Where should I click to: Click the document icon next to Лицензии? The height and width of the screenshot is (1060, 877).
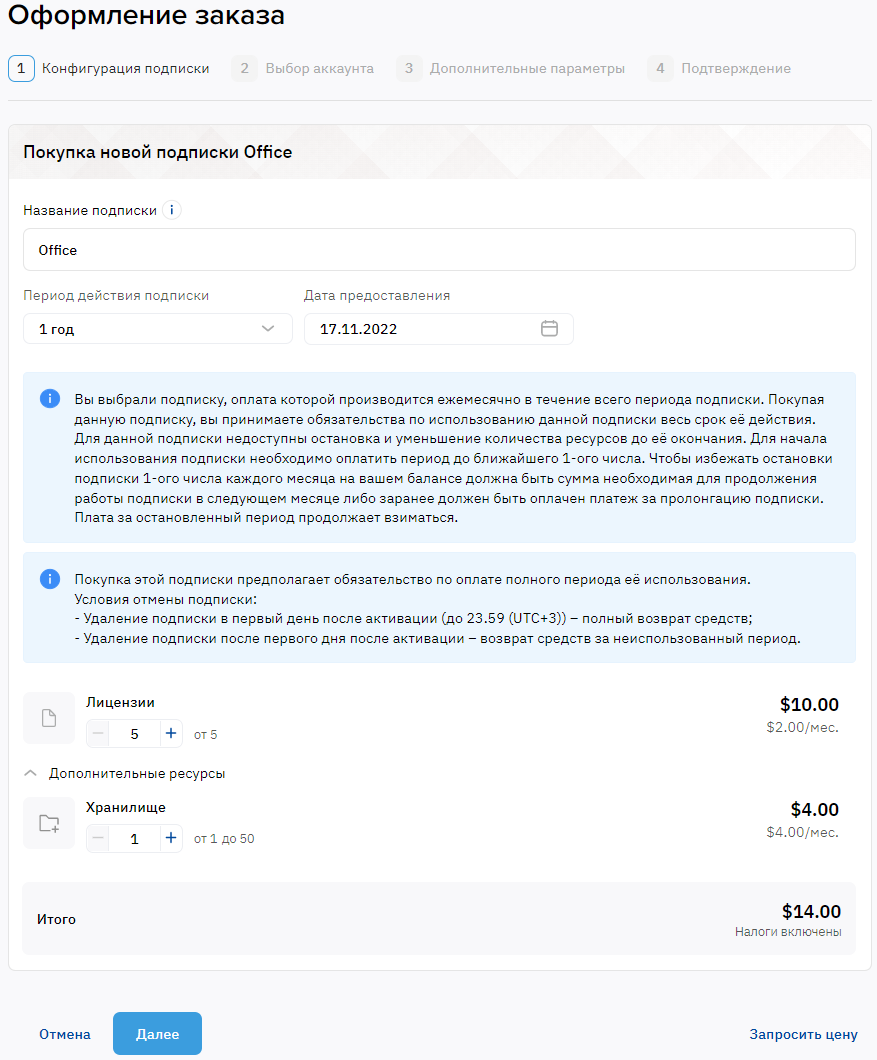49,718
